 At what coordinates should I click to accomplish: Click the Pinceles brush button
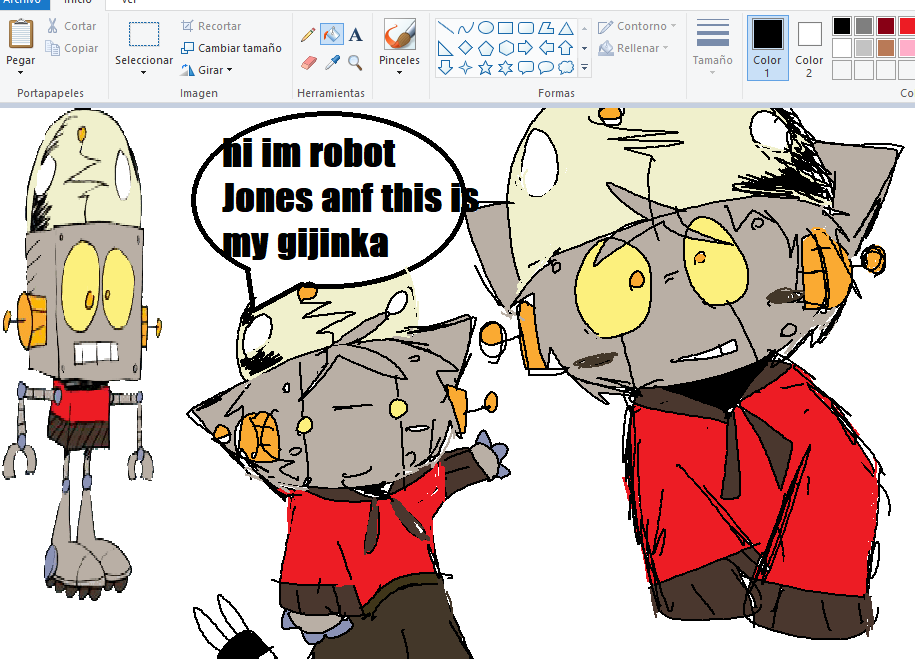[399, 34]
